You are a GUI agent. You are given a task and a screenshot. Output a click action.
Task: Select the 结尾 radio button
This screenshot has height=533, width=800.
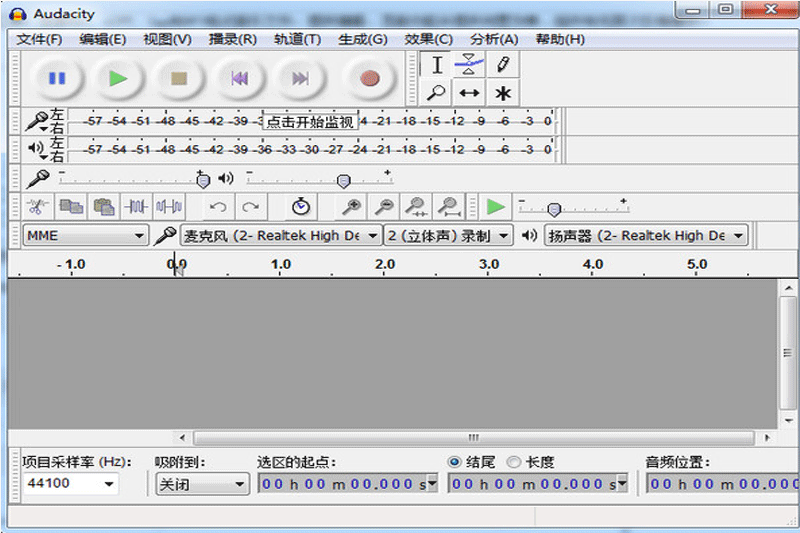pyautogui.click(x=455, y=462)
